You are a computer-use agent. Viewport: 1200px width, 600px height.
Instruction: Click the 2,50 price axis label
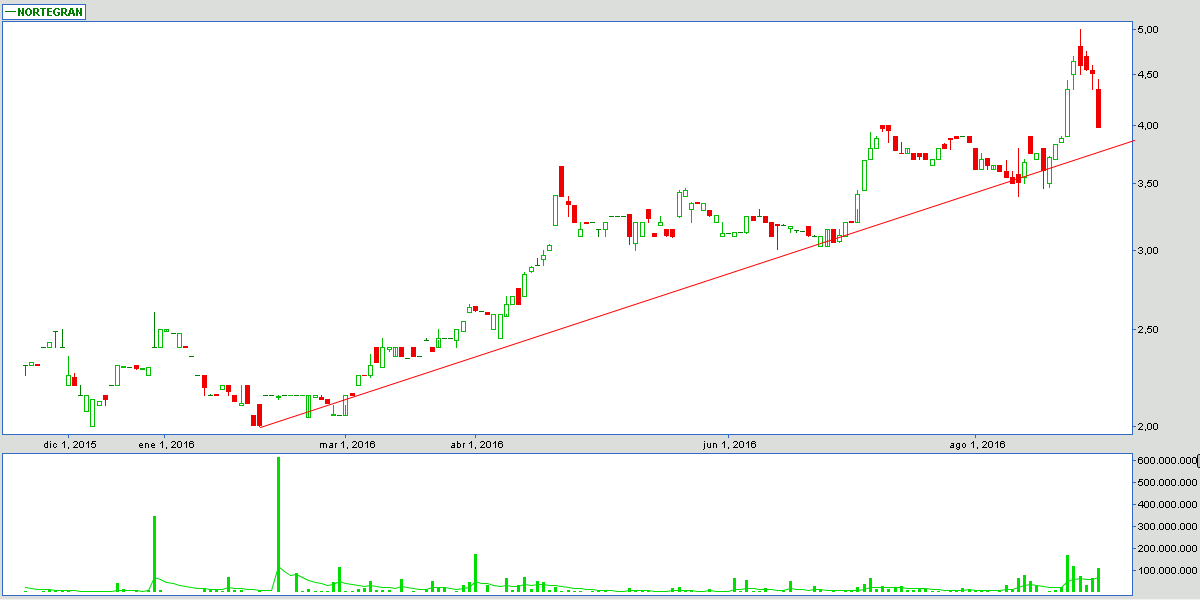point(1148,330)
